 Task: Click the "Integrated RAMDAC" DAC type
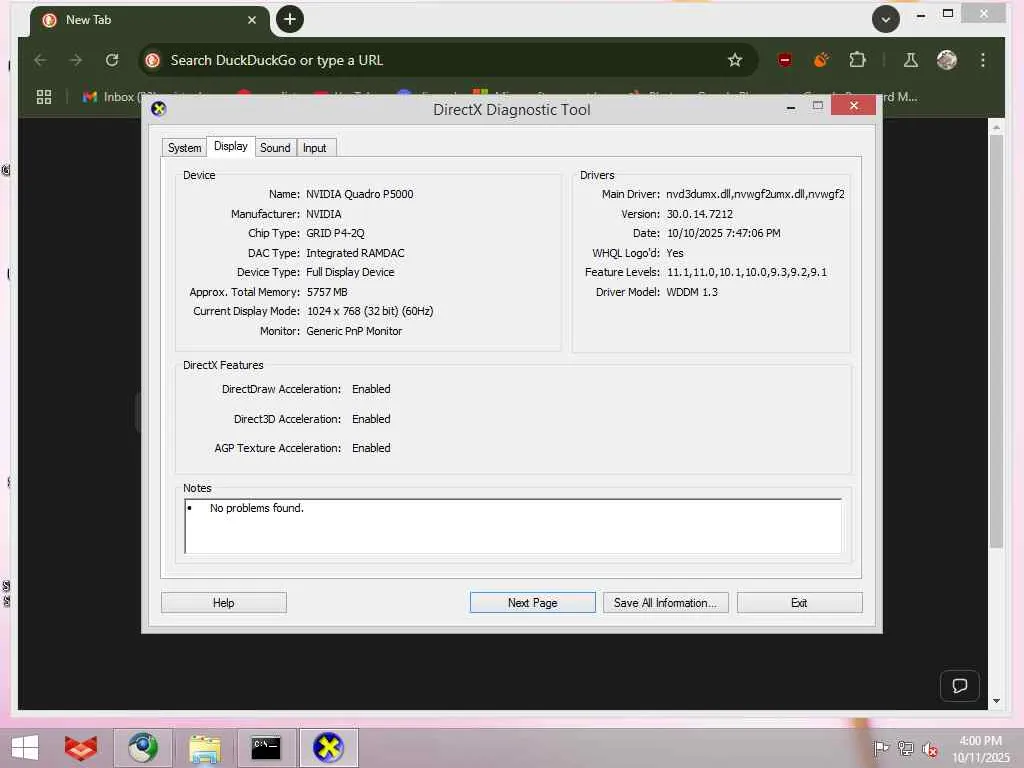tap(355, 253)
